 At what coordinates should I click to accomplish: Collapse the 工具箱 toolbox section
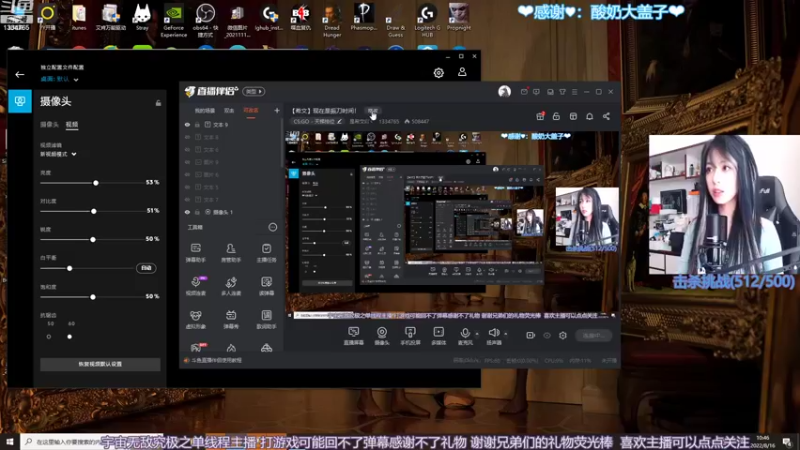[x=273, y=227]
